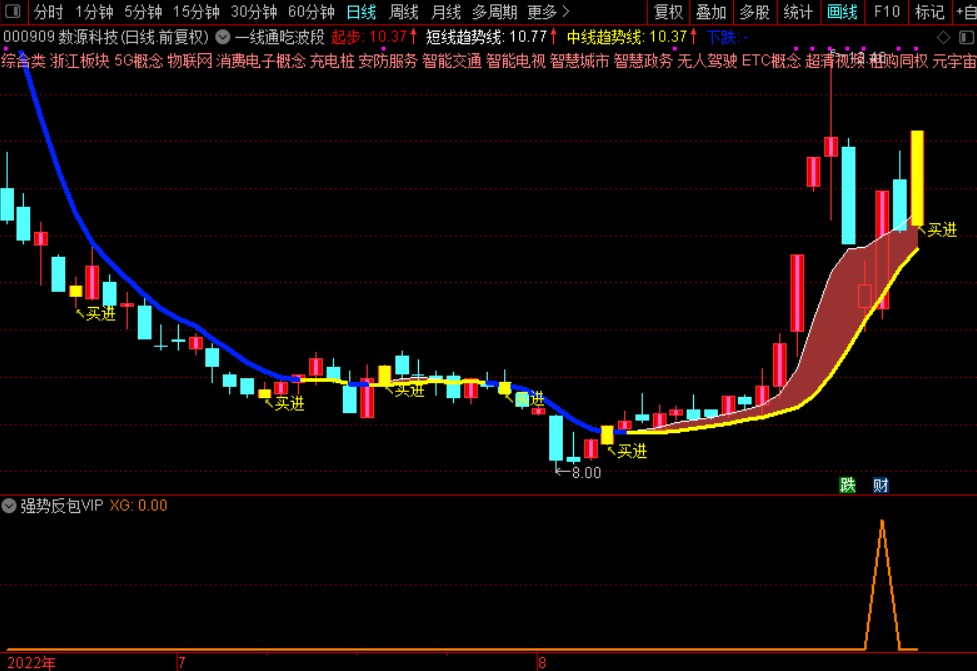Click the green 跌 marker icon
Viewport: 977px width, 671px height.
coord(847,485)
